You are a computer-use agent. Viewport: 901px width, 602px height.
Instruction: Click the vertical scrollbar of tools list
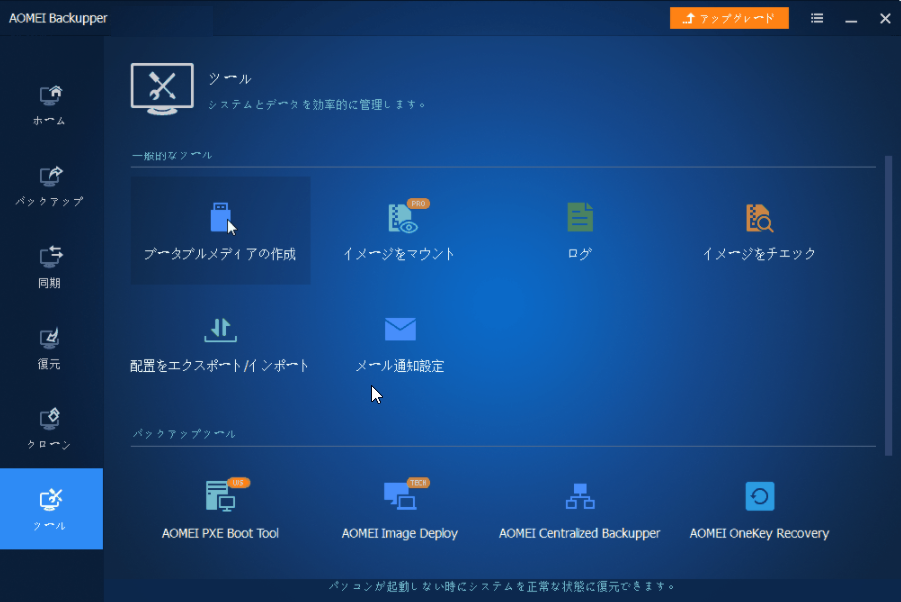click(888, 304)
